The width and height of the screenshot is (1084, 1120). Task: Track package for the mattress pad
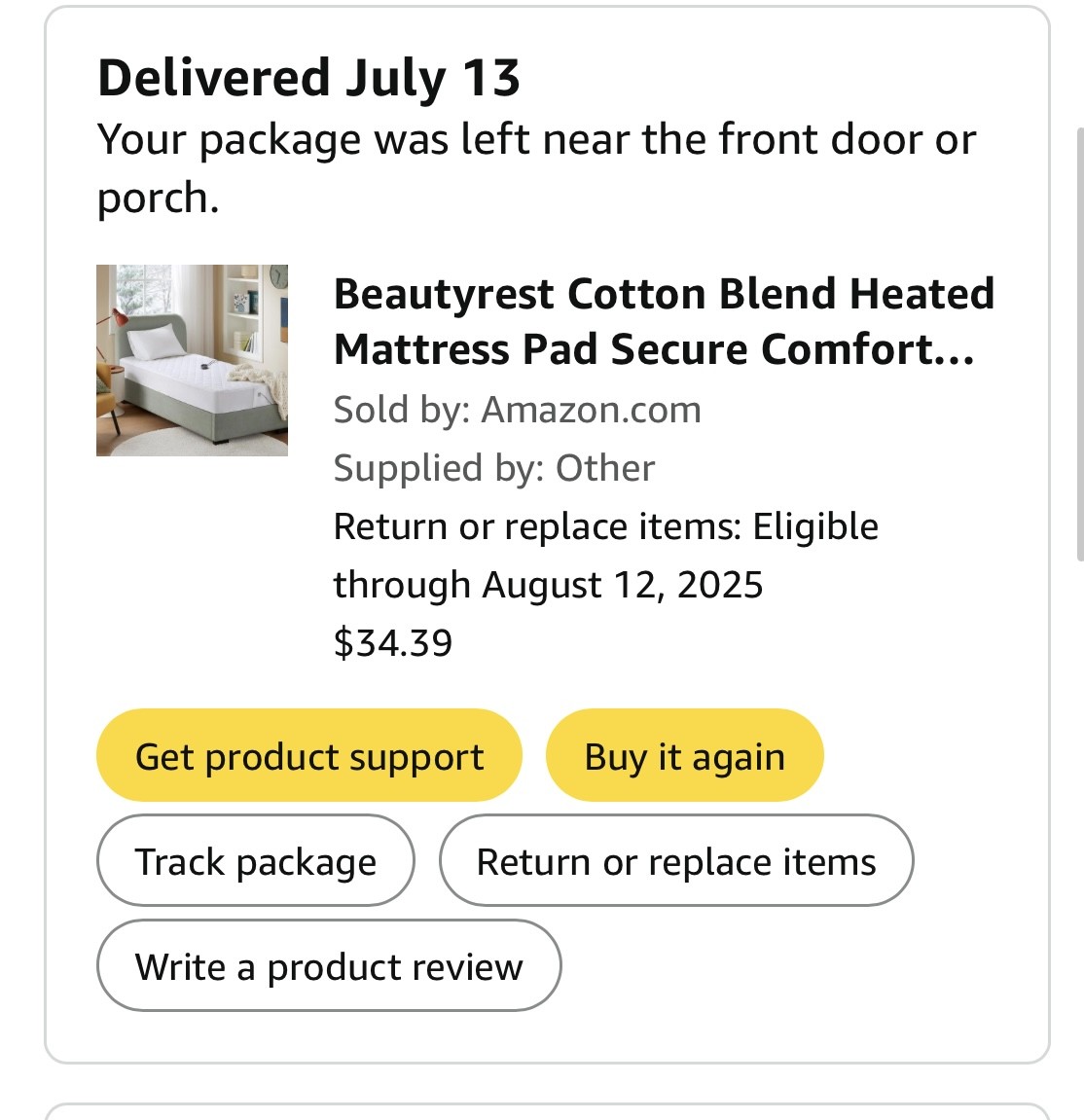(256, 860)
